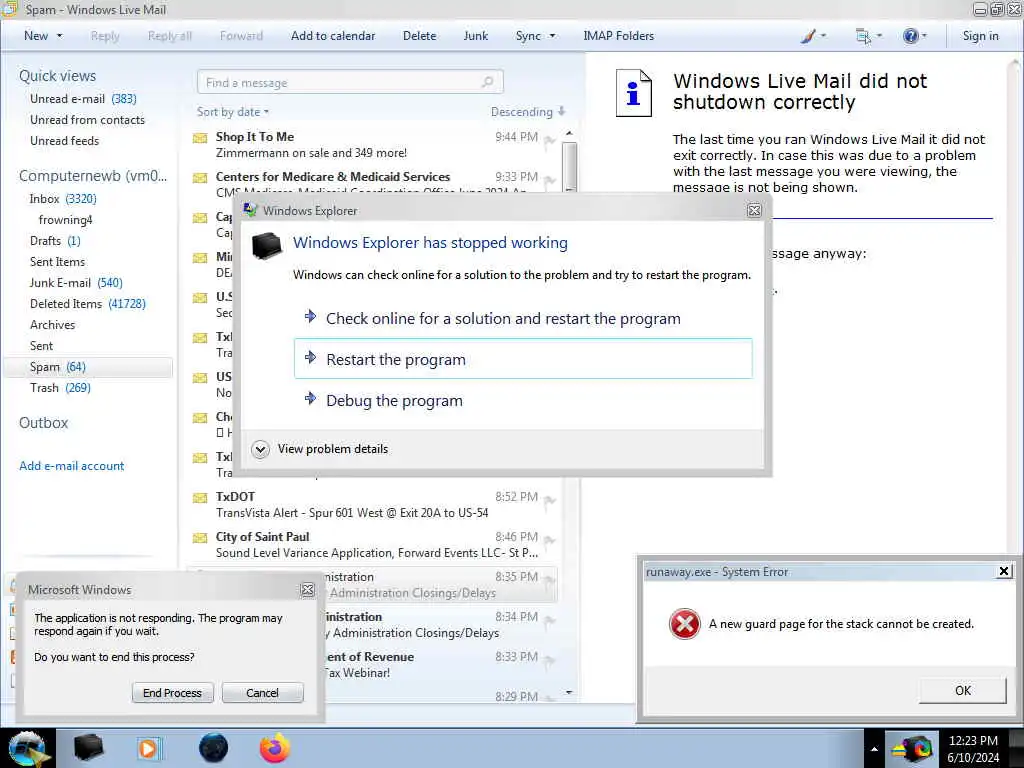This screenshot has width=1024, height=768.
Task: Select Unread feeds quick view
Action: [x=65, y=140]
